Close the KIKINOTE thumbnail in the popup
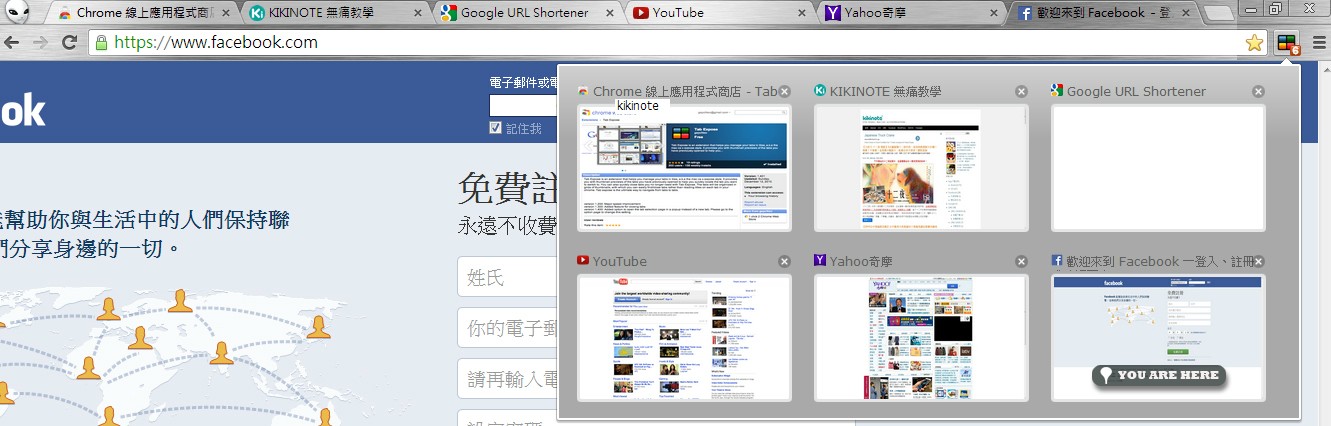This screenshot has height=426, width=1331. [1021, 91]
